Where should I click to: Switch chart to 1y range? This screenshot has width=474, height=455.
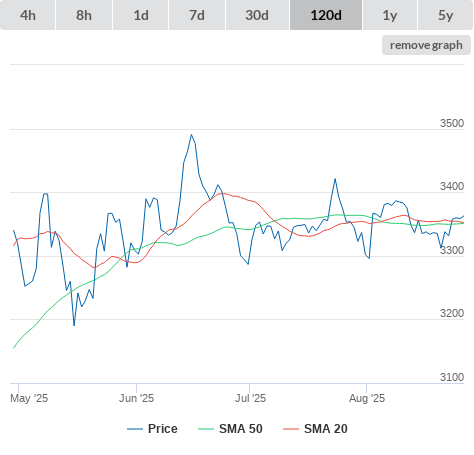(x=390, y=15)
